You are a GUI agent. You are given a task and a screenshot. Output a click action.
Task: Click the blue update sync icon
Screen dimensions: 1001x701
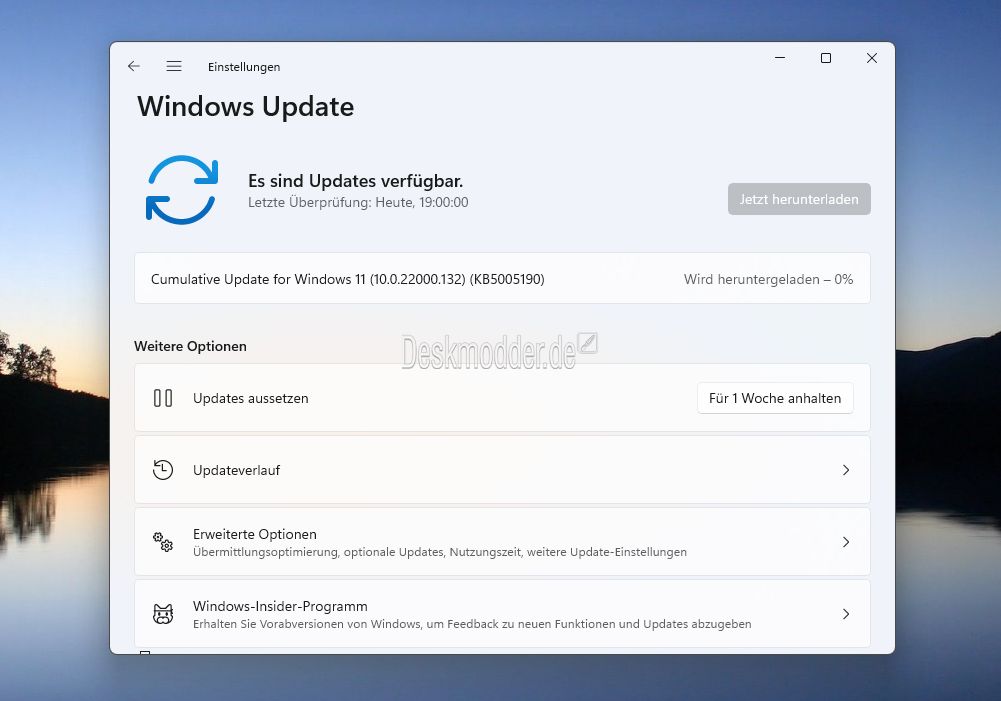point(182,190)
